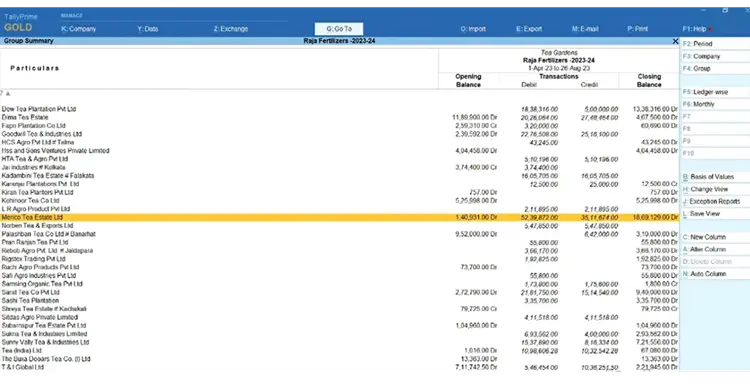
Task: Open the O: Import menu
Action: 473,29
